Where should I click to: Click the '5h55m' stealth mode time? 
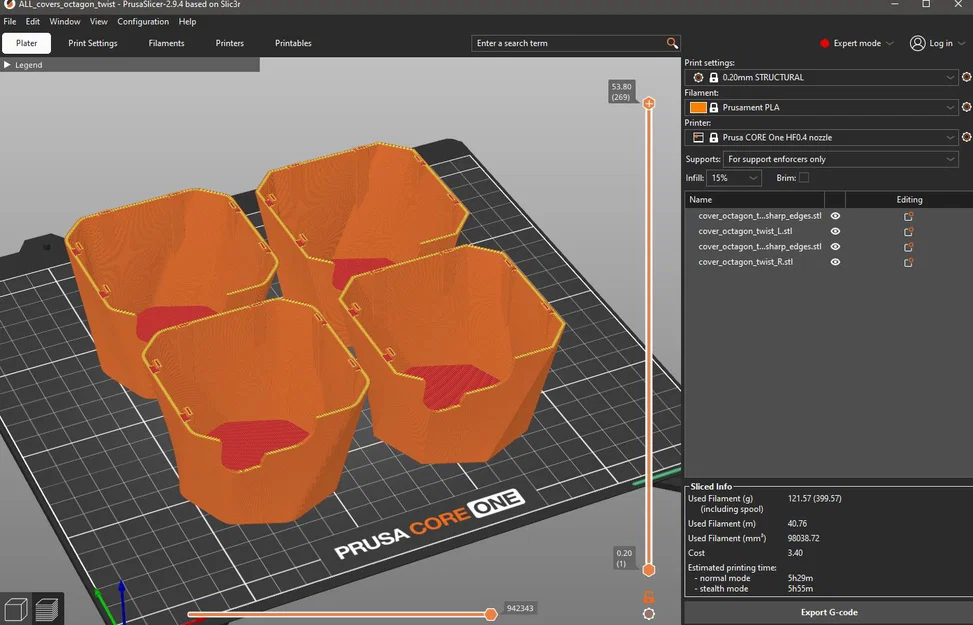point(800,589)
